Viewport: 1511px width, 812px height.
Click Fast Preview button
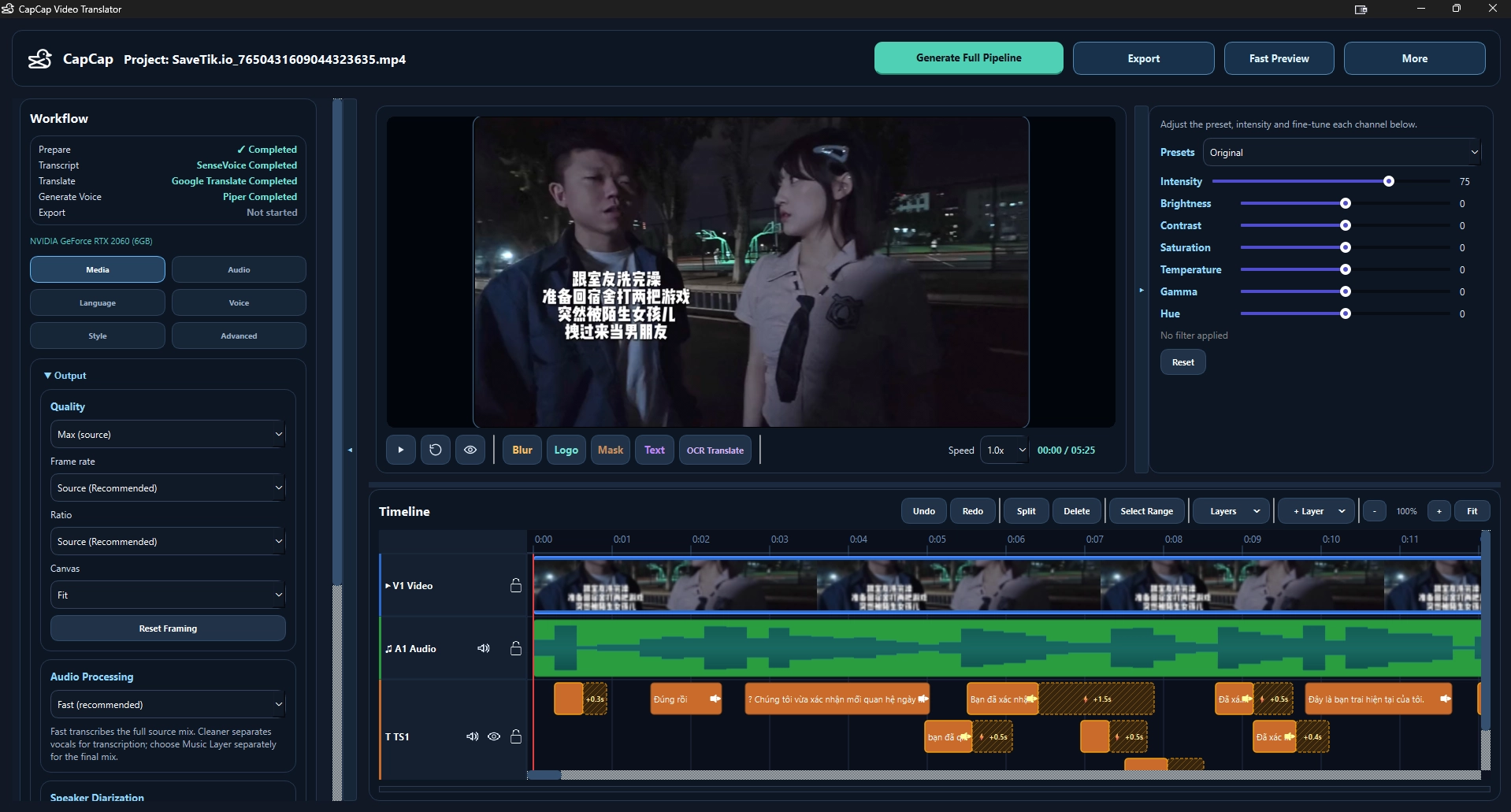tap(1279, 58)
